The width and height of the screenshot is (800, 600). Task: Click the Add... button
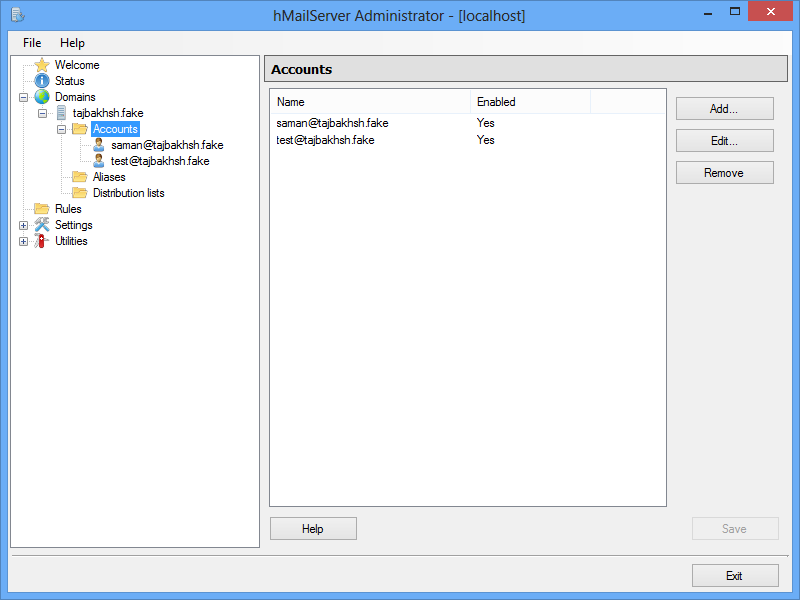point(724,109)
